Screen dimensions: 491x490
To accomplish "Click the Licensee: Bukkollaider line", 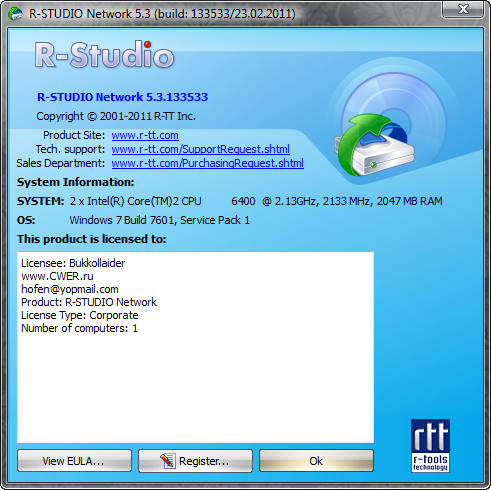I will 73,263.
